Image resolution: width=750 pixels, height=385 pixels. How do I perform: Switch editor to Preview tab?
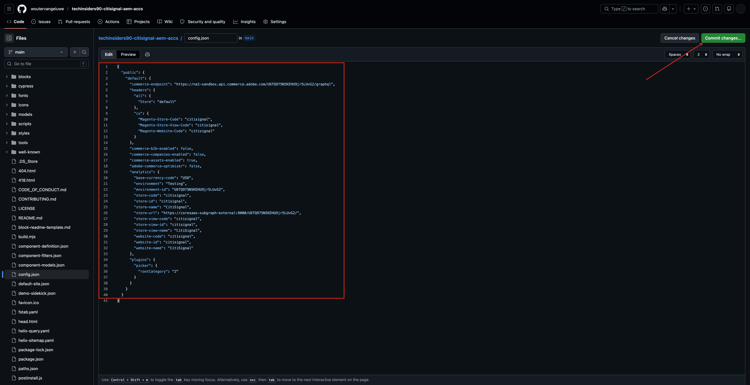(x=128, y=55)
